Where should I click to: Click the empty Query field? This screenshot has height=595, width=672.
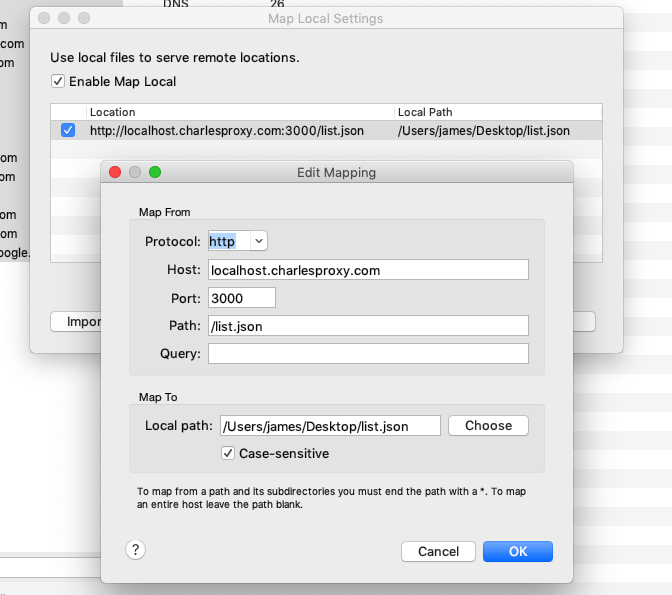[368, 354]
